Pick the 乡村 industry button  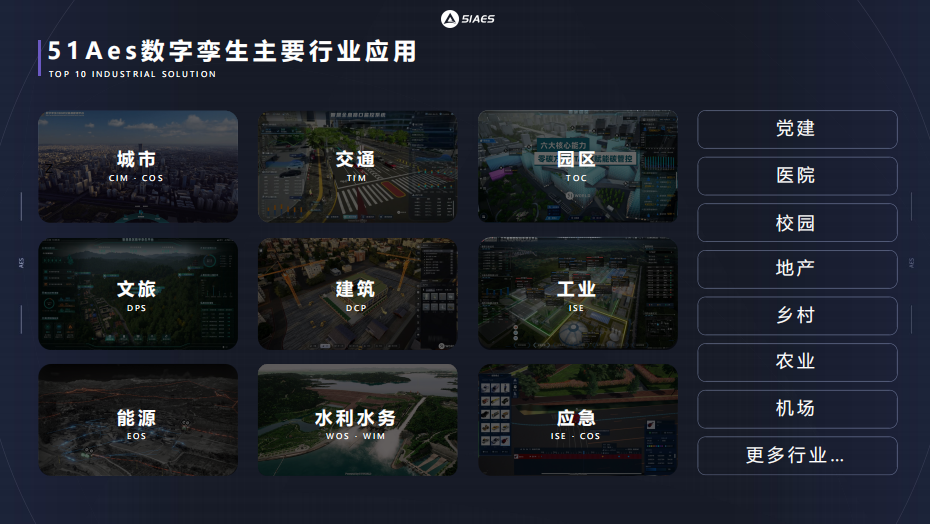click(x=797, y=316)
